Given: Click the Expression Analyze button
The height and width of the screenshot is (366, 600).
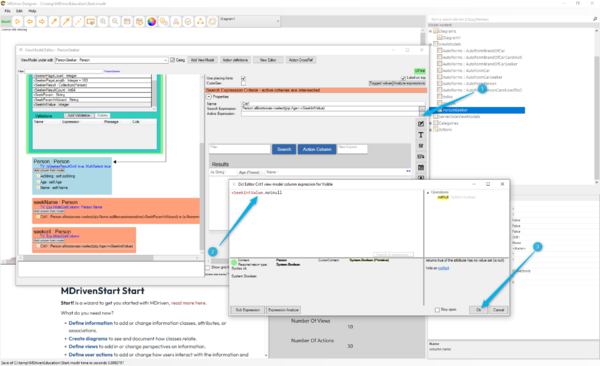Looking at the screenshot, I should 284,310.
